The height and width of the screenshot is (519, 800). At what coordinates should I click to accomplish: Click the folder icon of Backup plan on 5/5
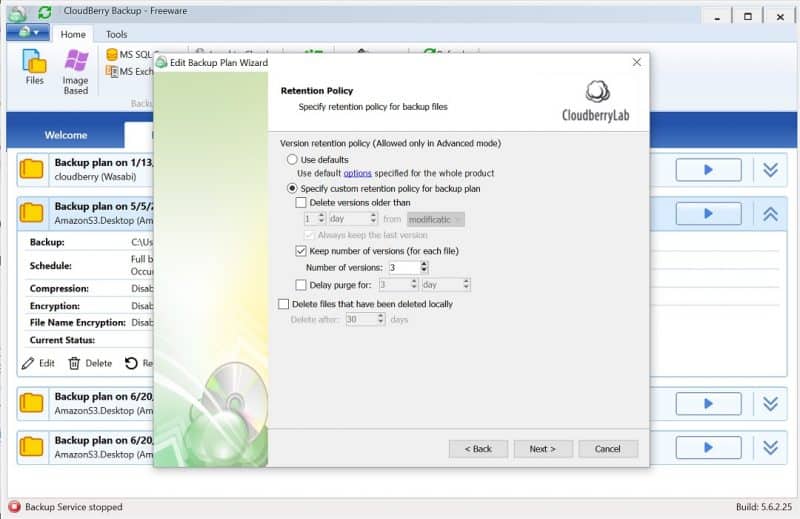coord(31,213)
